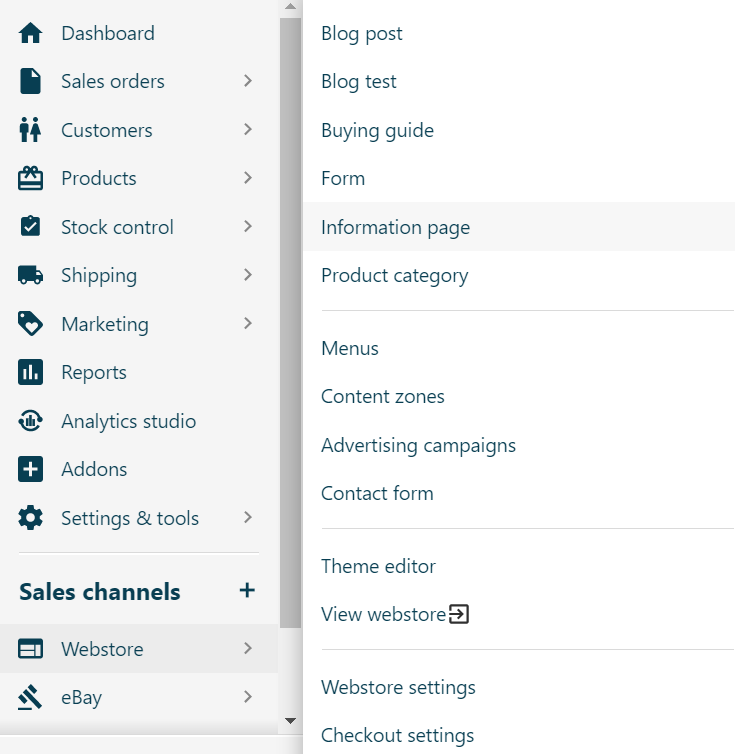Click the Products gift box icon
Image resolution: width=735 pixels, height=754 pixels.
(x=31, y=178)
